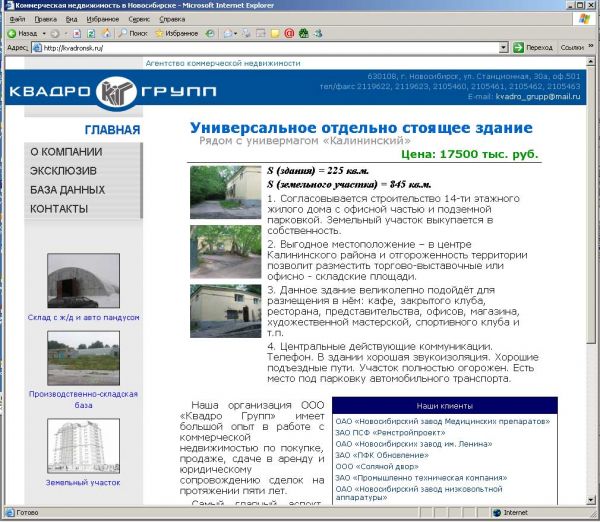
Task: Click the History (журнал) toolbar icon
Action: (210, 34)
